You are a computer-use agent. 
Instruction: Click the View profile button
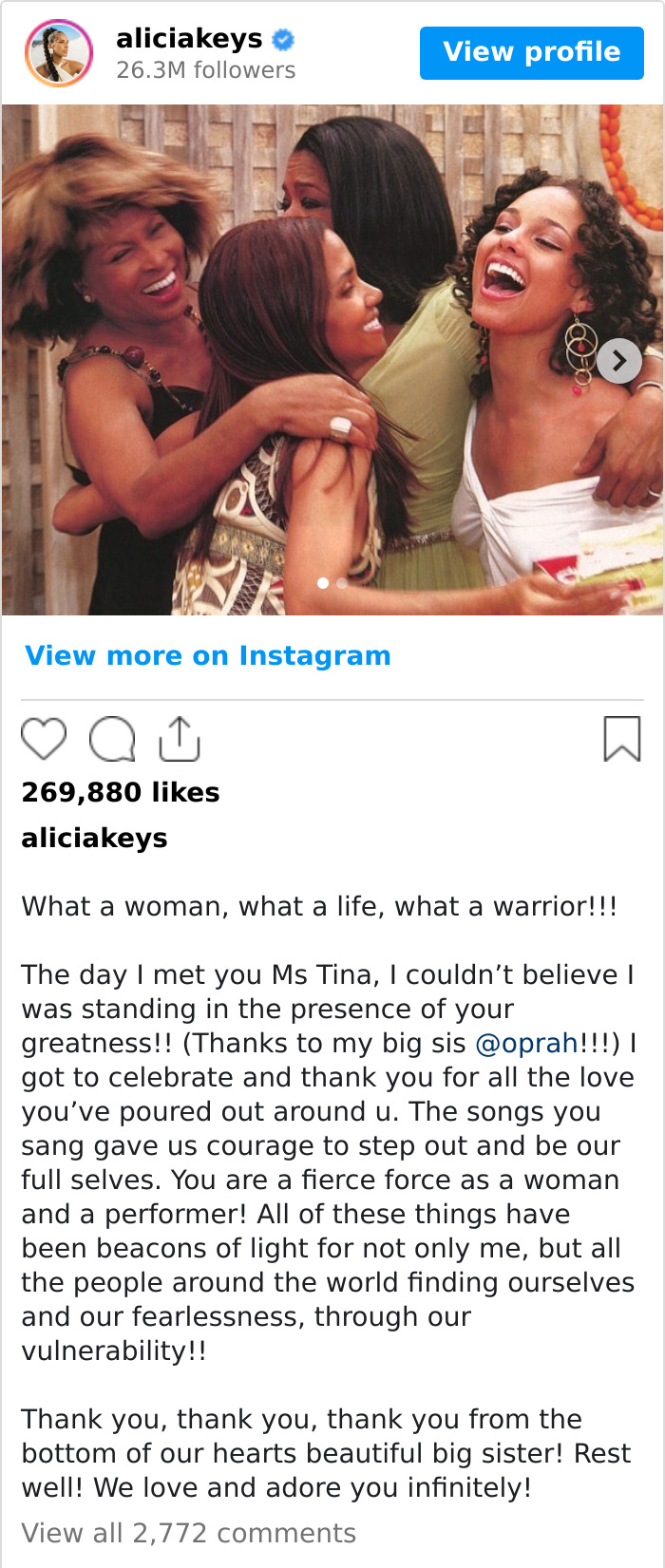click(x=532, y=52)
